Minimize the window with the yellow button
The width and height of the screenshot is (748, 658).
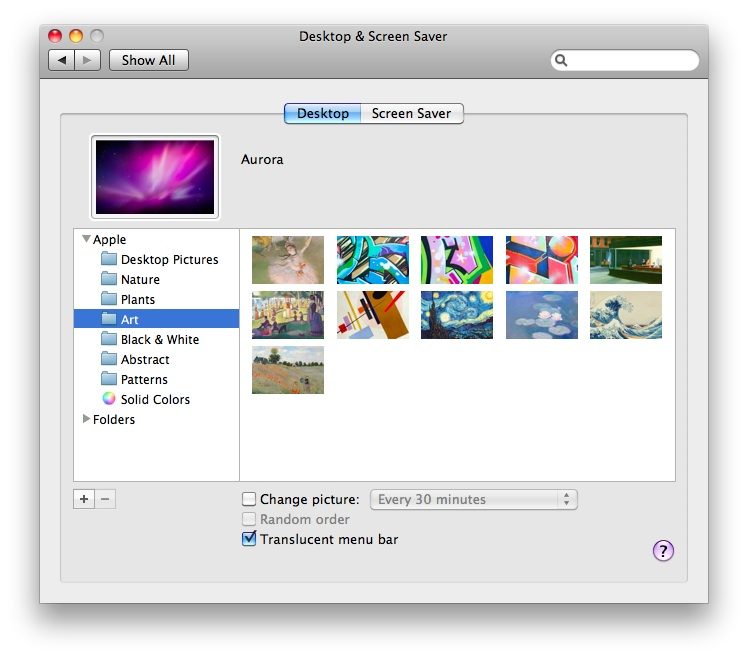point(76,36)
